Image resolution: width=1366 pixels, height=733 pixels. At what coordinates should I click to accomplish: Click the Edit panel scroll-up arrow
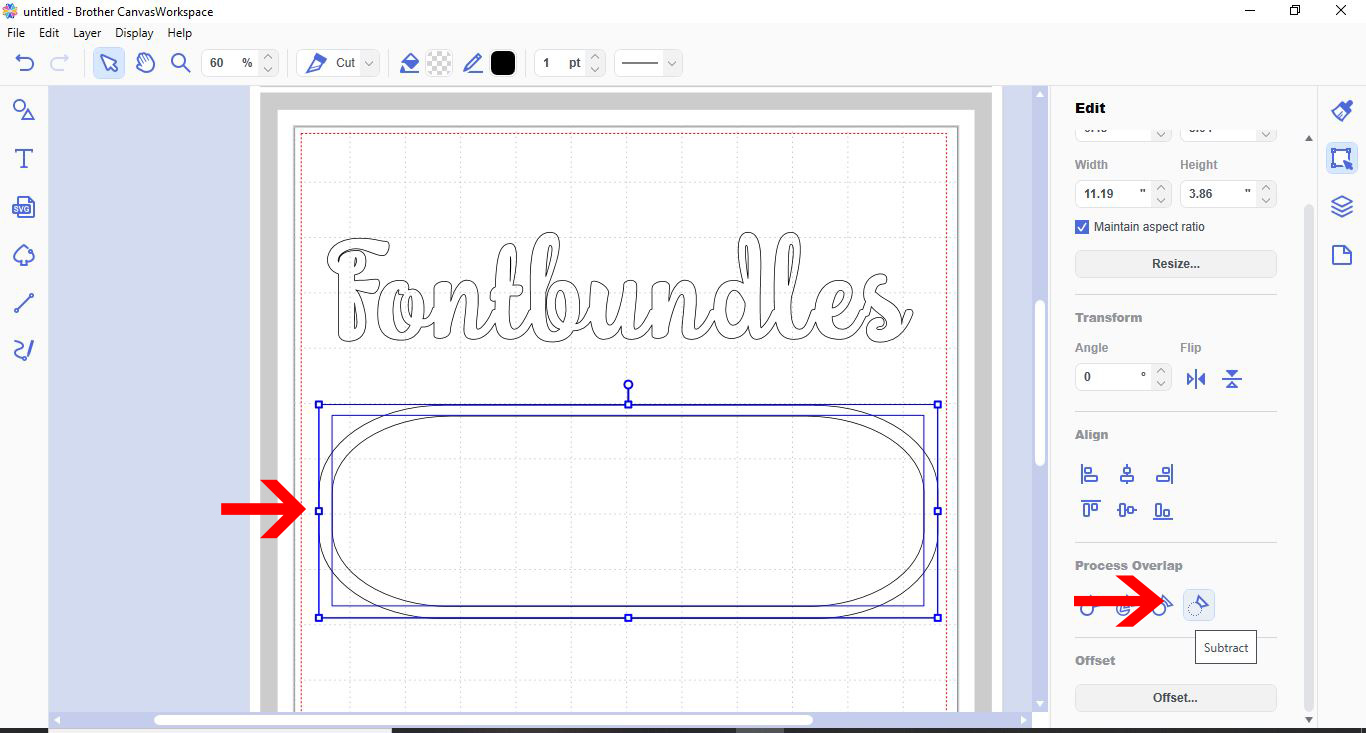(x=1310, y=139)
